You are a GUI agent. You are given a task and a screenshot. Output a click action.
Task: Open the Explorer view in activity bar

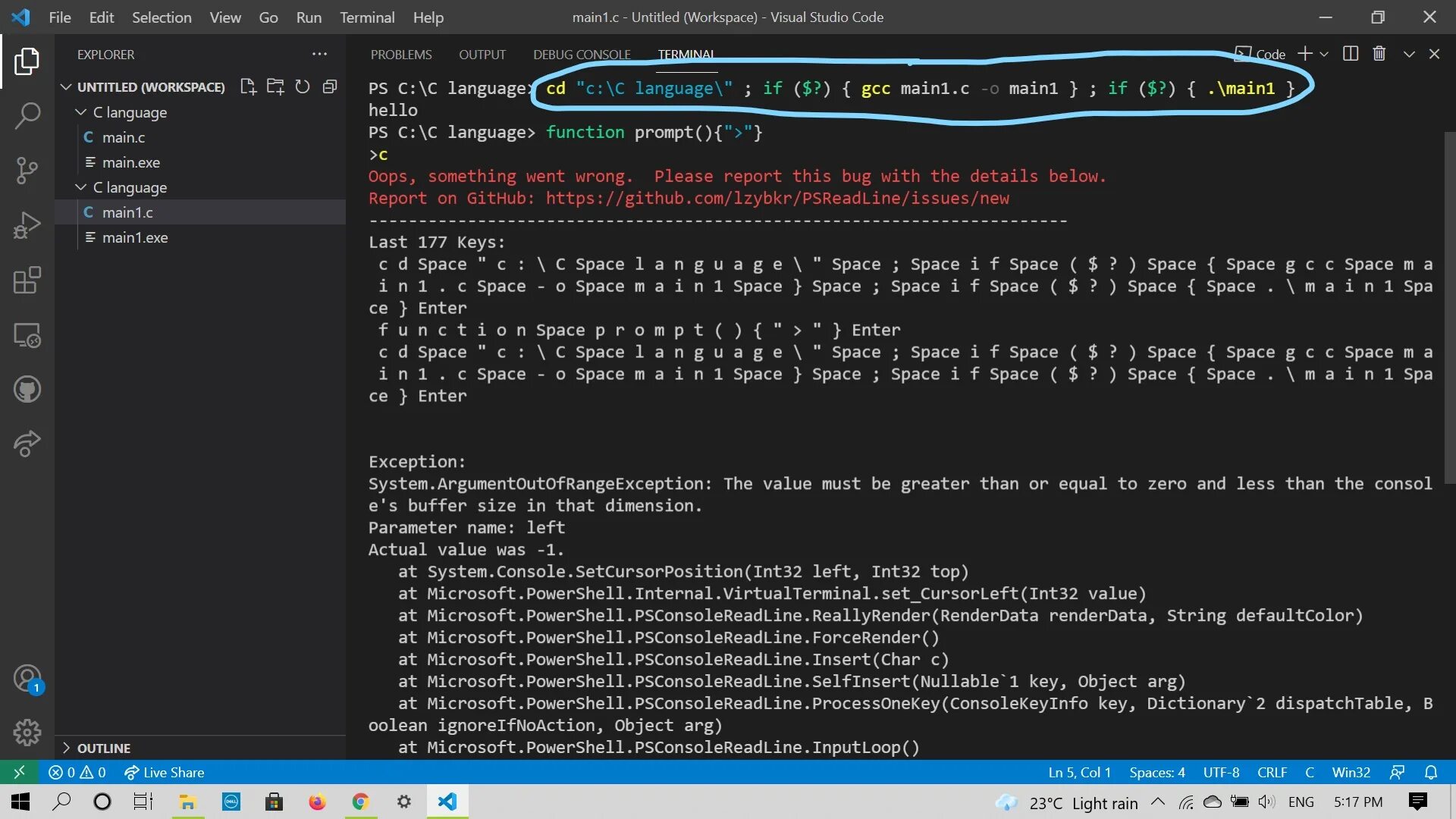click(27, 61)
